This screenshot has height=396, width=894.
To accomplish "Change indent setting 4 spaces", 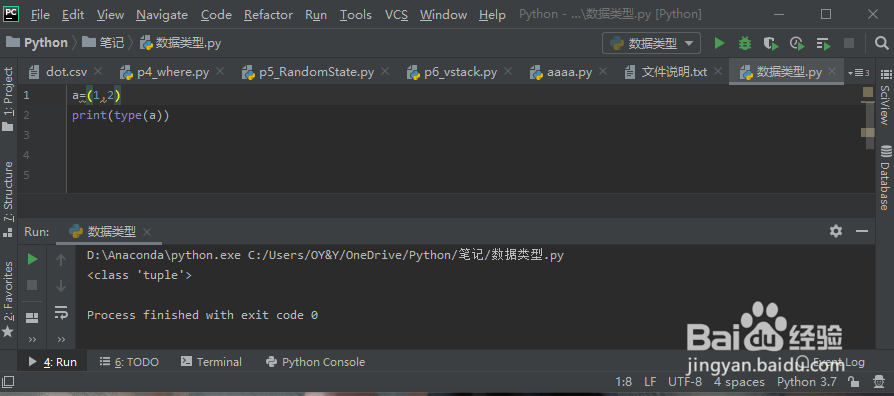I will pos(739,382).
